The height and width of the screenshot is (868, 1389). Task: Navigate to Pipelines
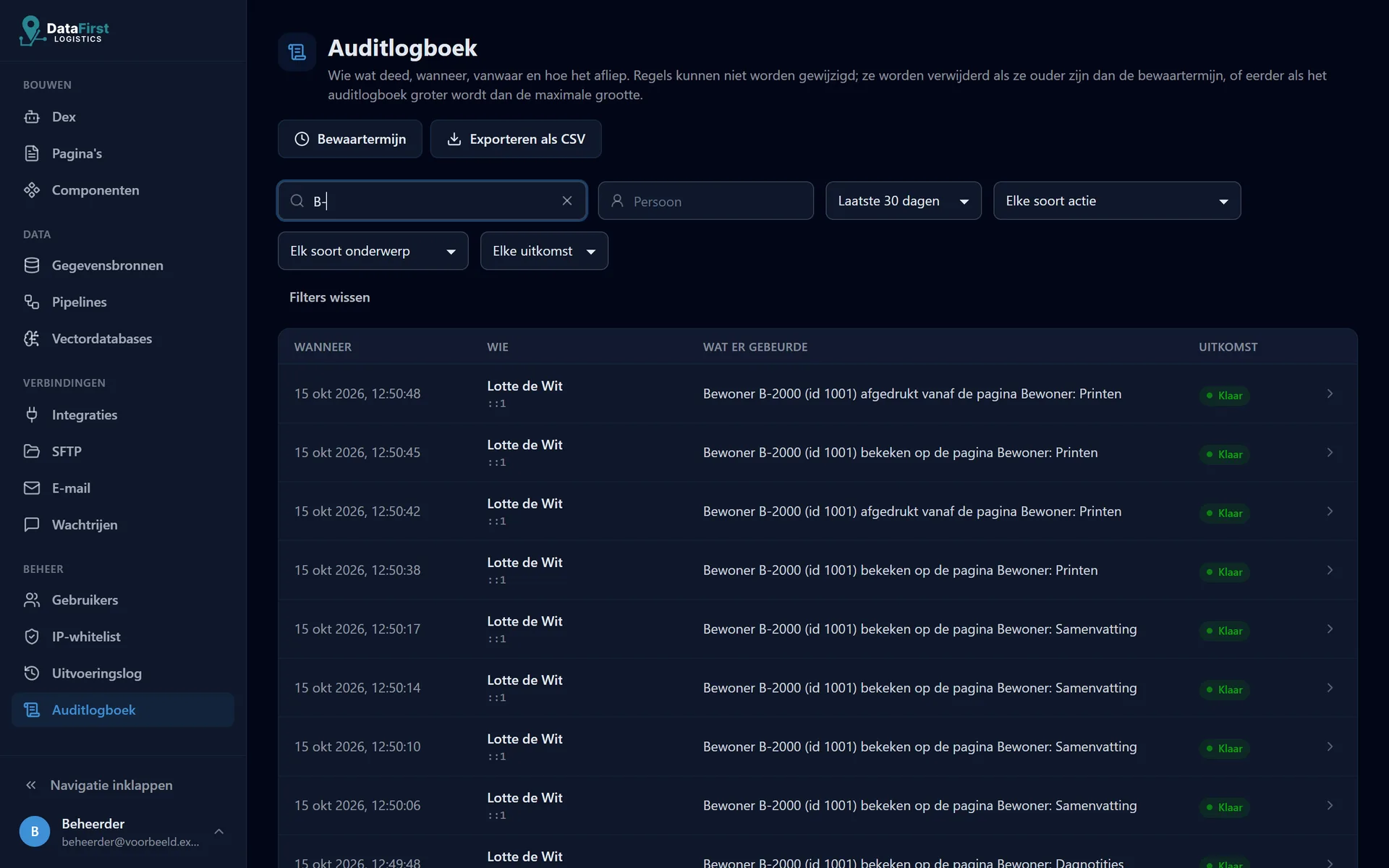tap(123, 302)
